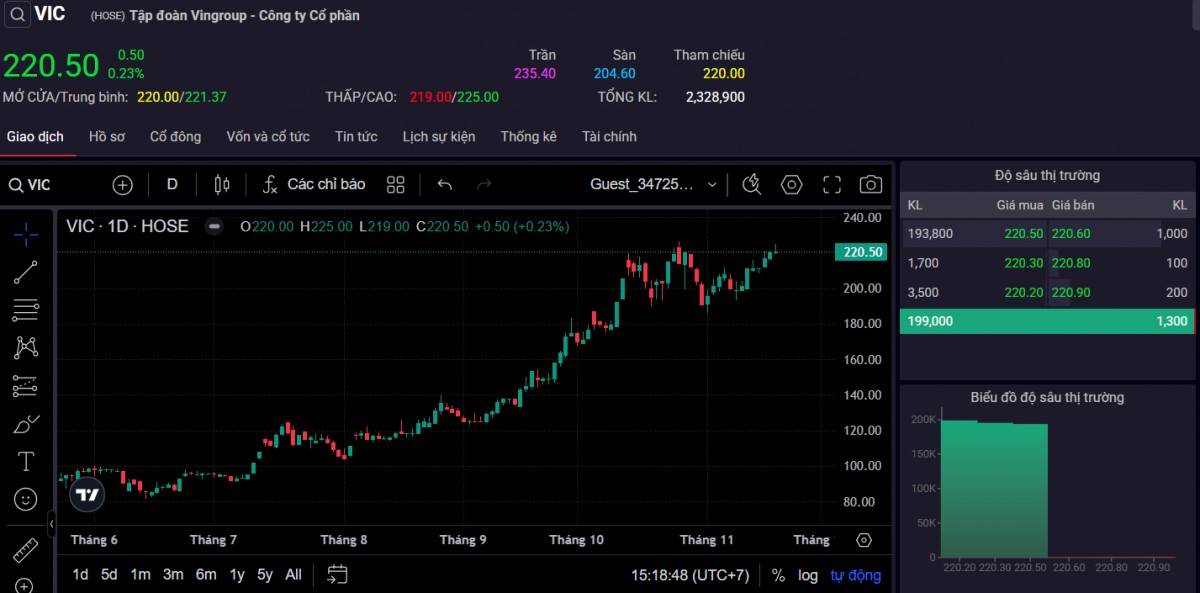Toggle tự động auto scale
Viewport: 1200px width, 593px height.
856,576
